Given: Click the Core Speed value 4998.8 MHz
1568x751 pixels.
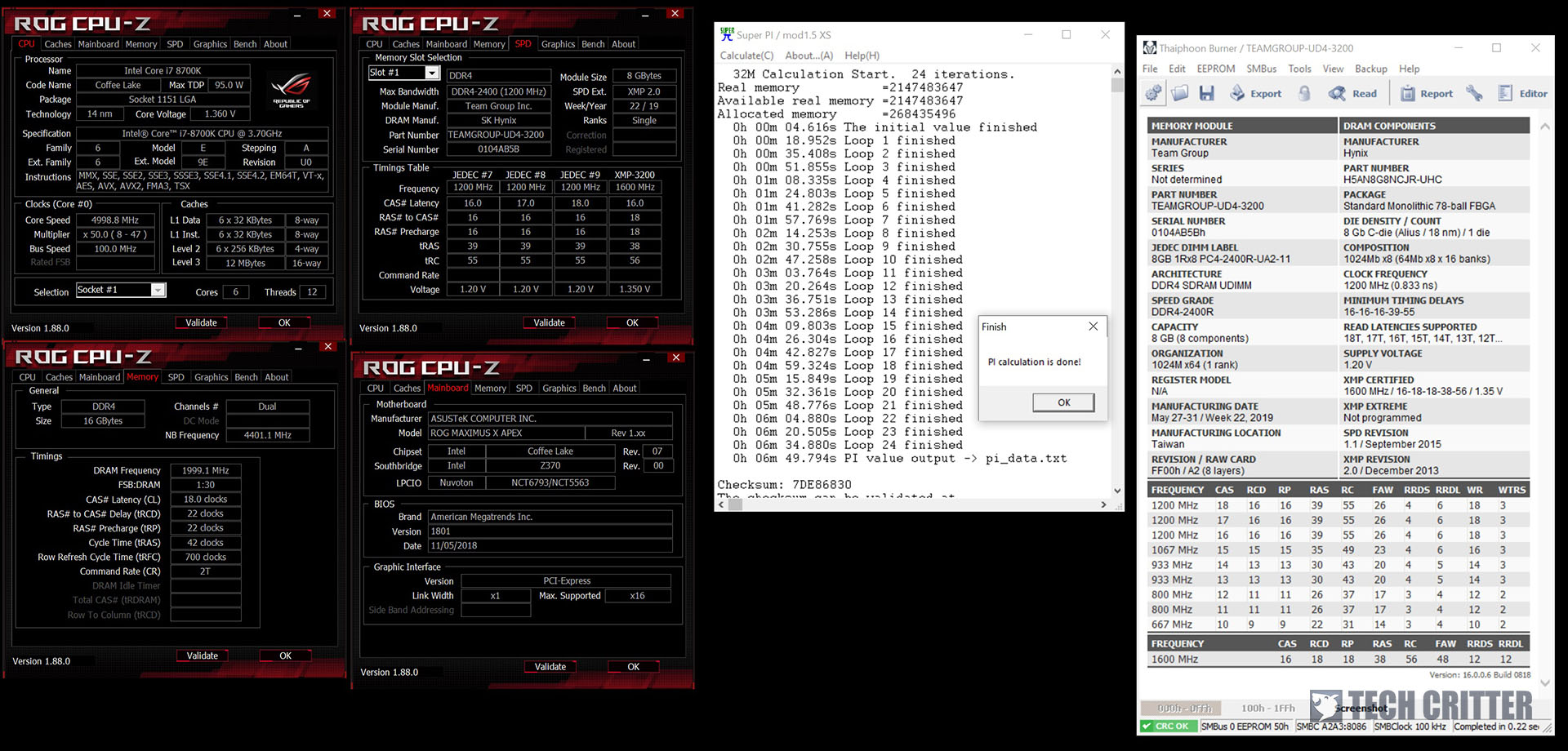Looking at the screenshot, I should coord(114,220).
